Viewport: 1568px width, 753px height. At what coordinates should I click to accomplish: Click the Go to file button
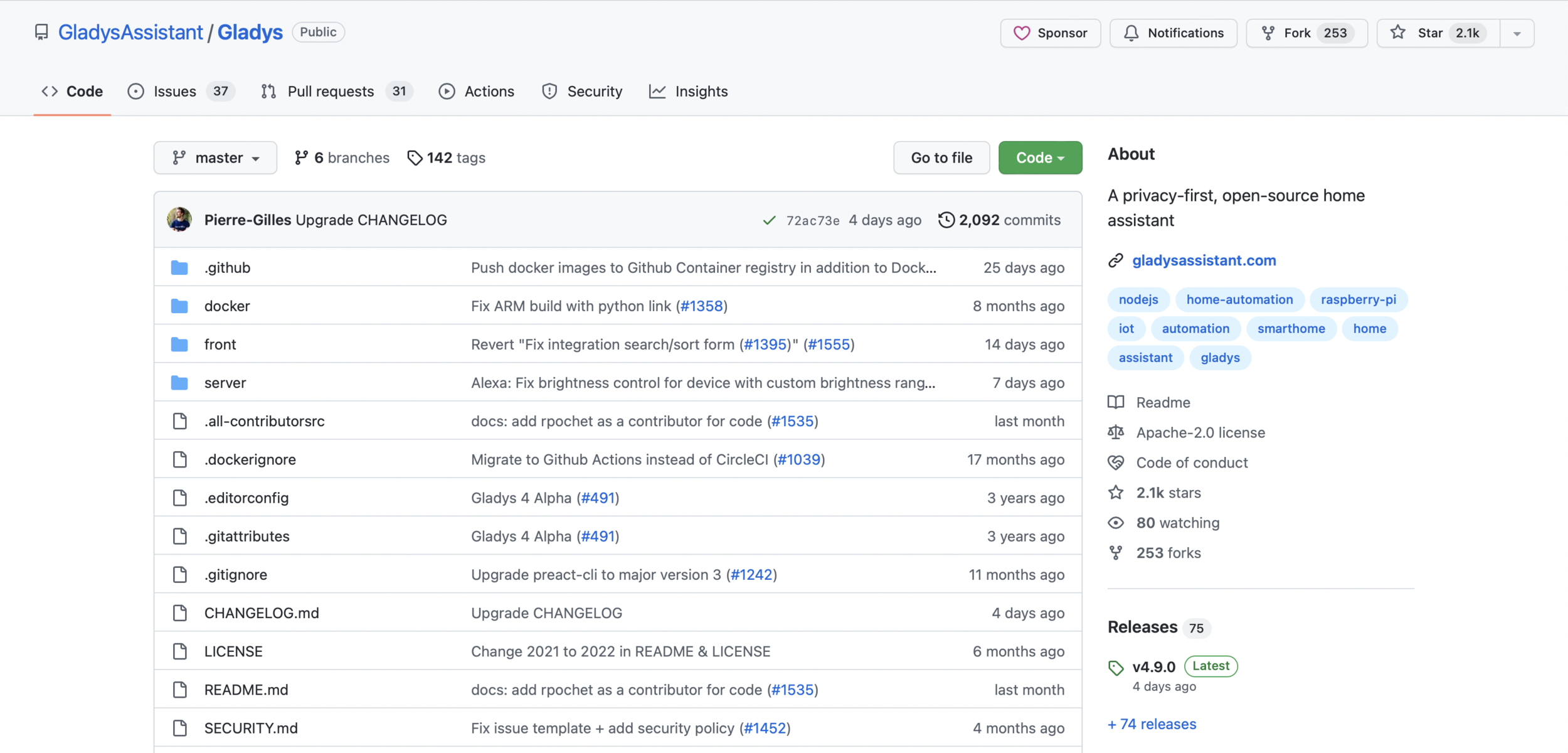click(941, 158)
